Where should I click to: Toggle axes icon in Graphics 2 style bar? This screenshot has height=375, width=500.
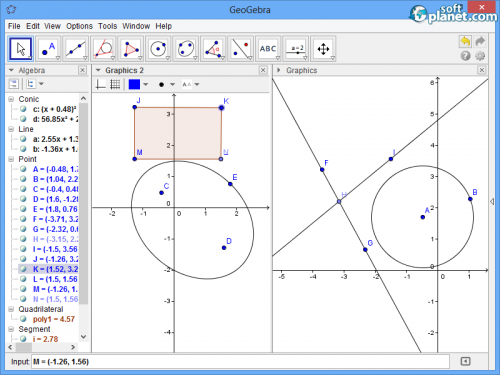tap(101, 84)
